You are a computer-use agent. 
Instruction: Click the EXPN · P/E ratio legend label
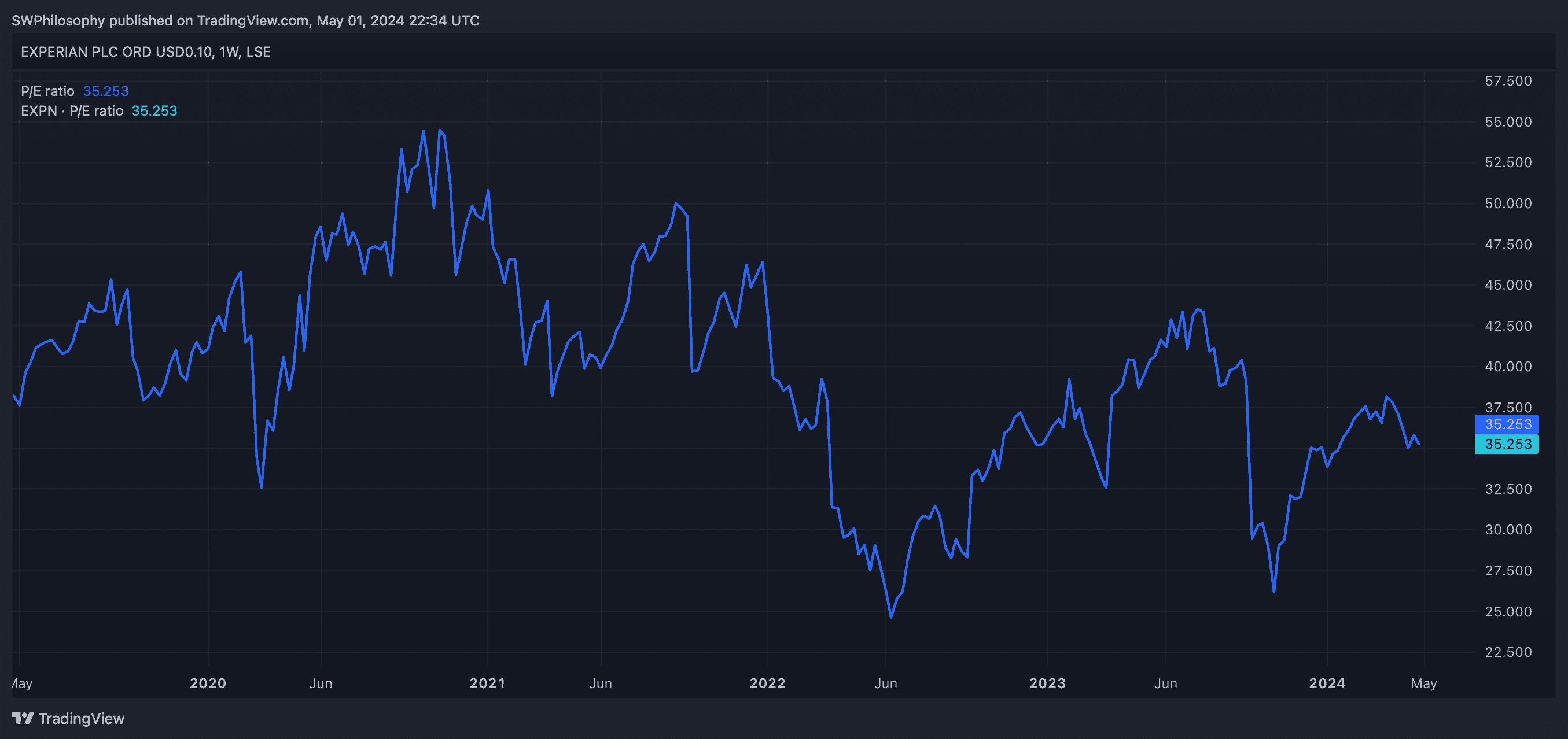tap(72, 110)
